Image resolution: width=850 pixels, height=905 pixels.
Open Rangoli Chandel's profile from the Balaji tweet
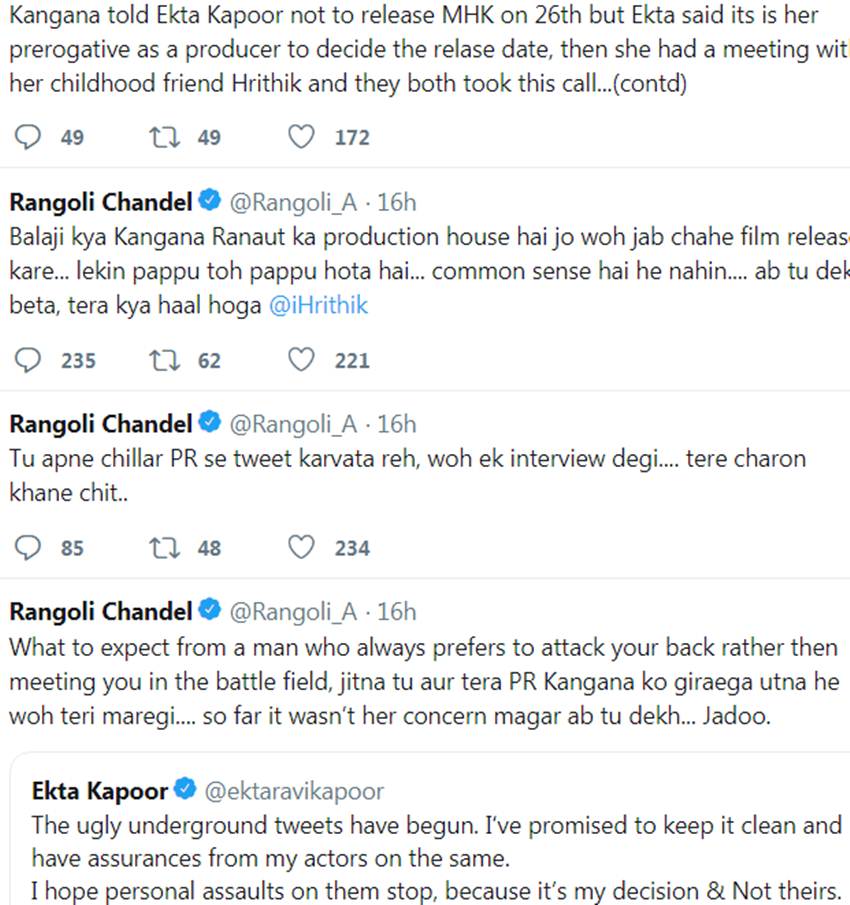tap(100, 203)
